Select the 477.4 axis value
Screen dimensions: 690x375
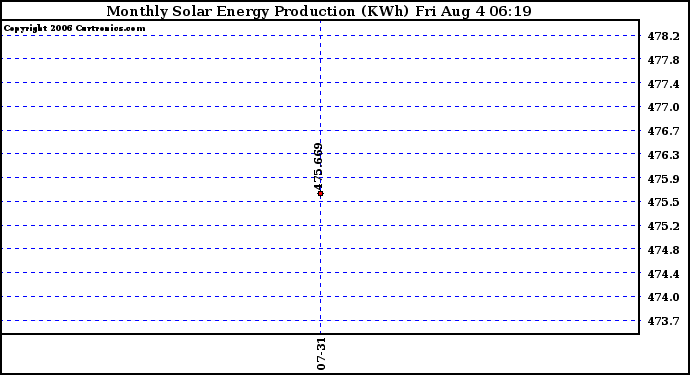pyautogui.click(x=663, y=84)
